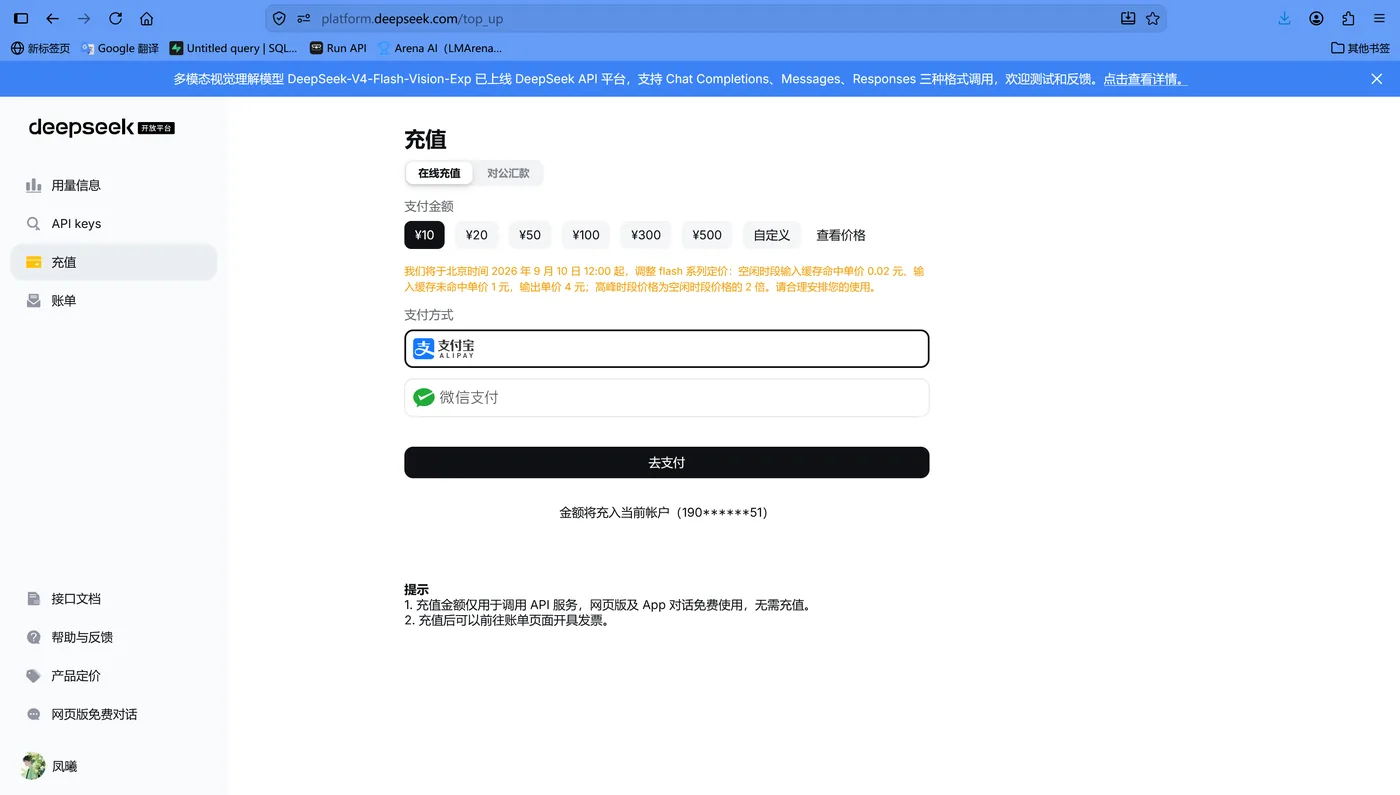Screen dimensions: 1400x795
Task: Click the 充值 wallet card icon
Action: click(x=33, y=262)
